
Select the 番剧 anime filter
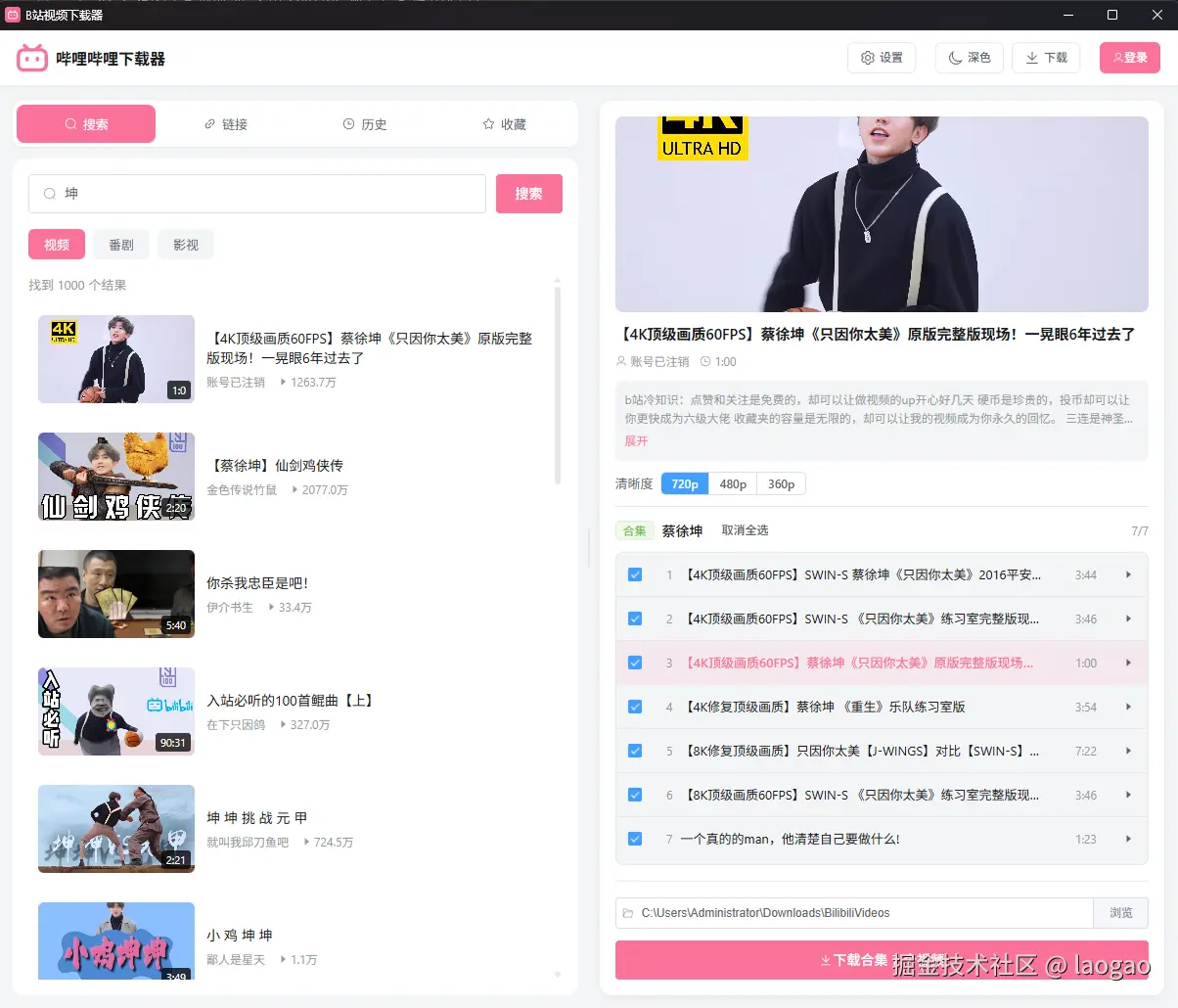tap(121, 245)
